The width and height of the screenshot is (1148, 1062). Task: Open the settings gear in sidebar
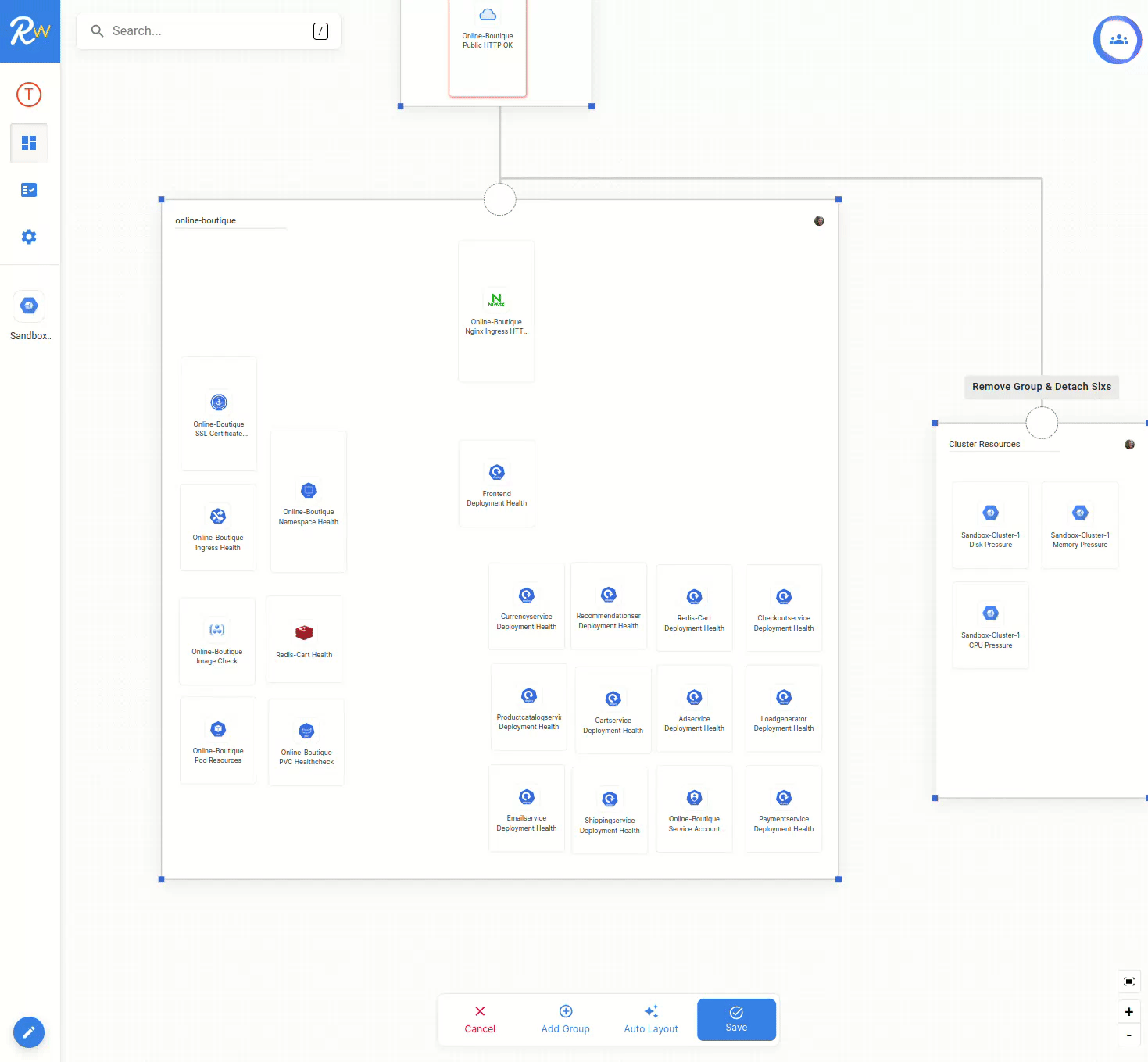coord(29,237)
